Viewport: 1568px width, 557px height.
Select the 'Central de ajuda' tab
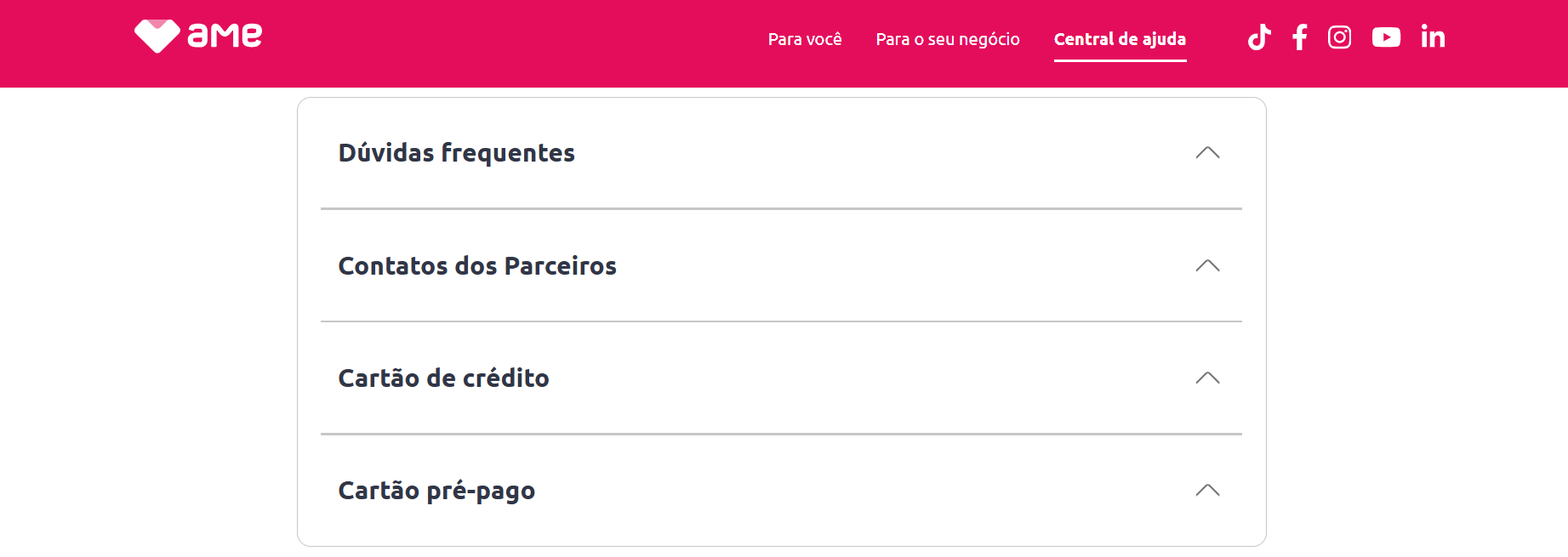[1120, 39]
